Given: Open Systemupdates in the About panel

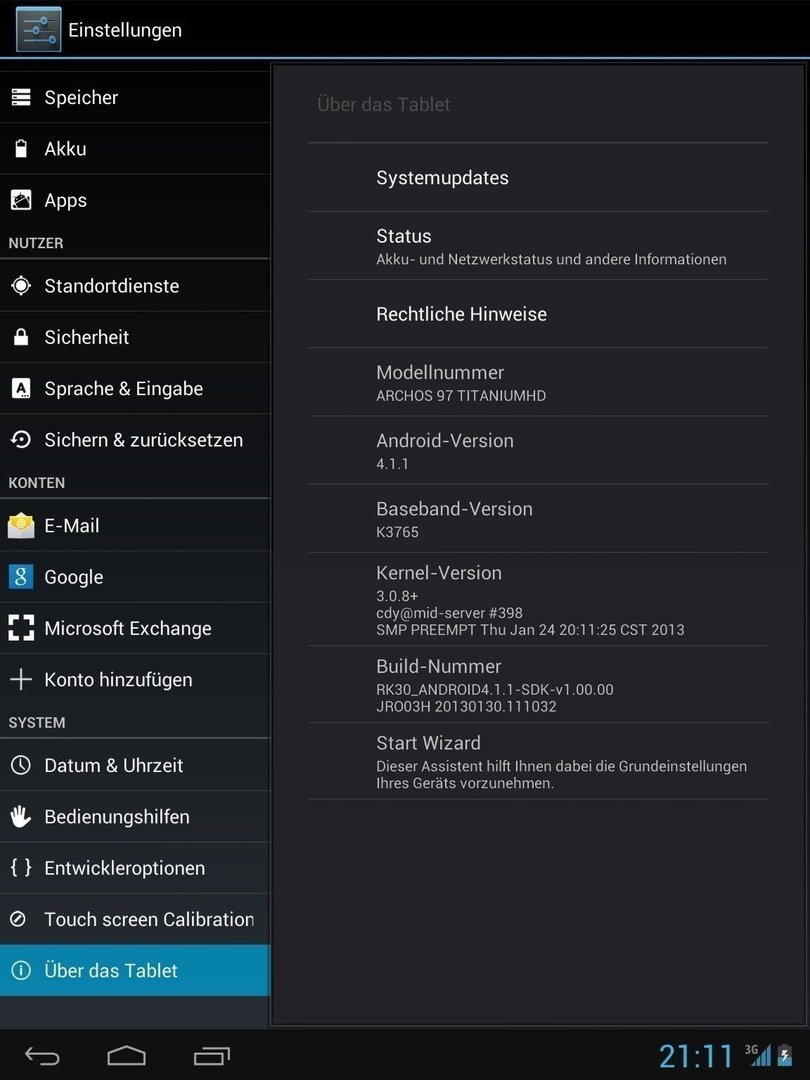Looking at the screenshot, I should coord(538,178).
